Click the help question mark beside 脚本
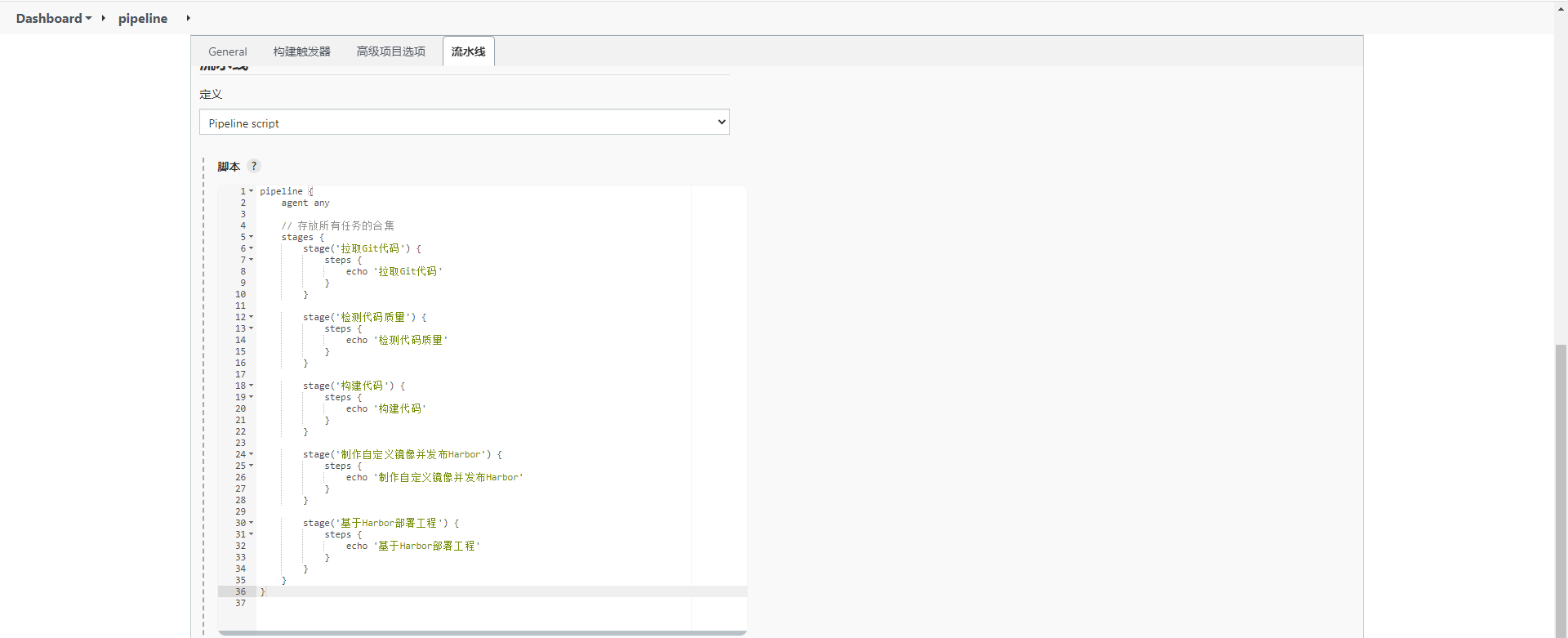Screen dimensions: 1568x638 (x=254, y=166)
